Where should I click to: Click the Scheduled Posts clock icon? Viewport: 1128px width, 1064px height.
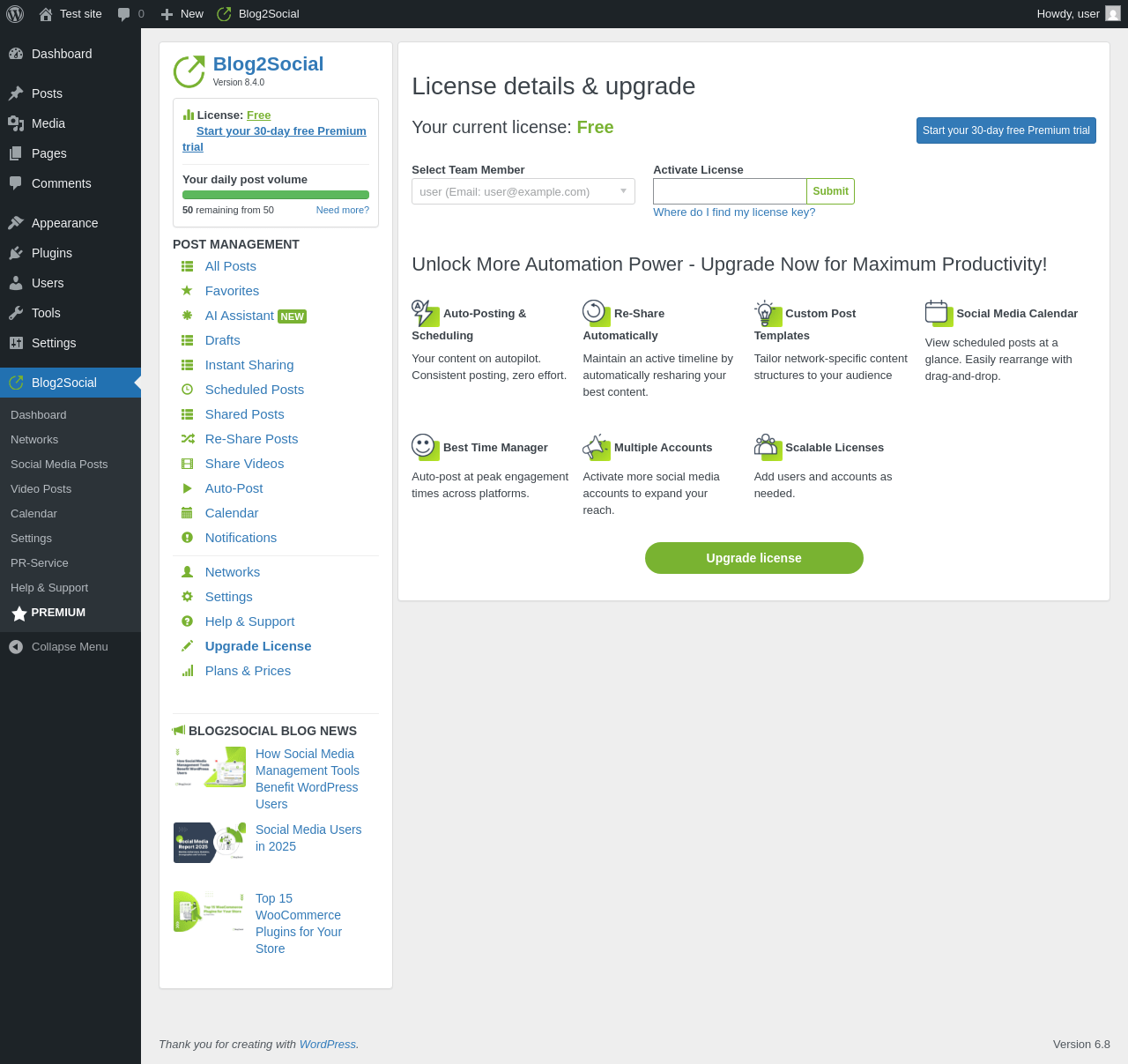187,390
